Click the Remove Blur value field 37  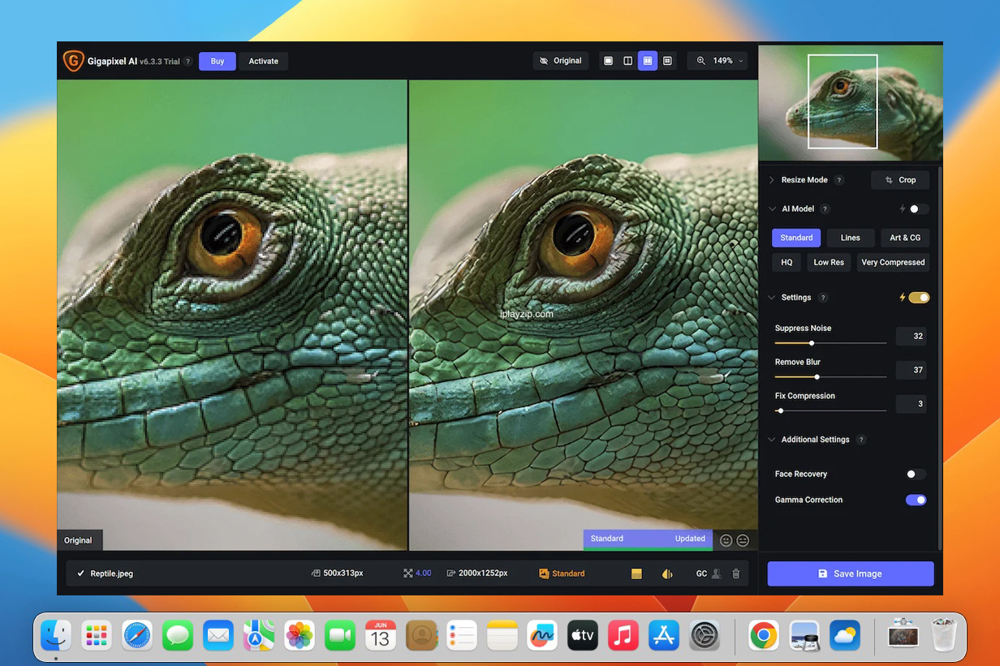click(x=911, y=370)
